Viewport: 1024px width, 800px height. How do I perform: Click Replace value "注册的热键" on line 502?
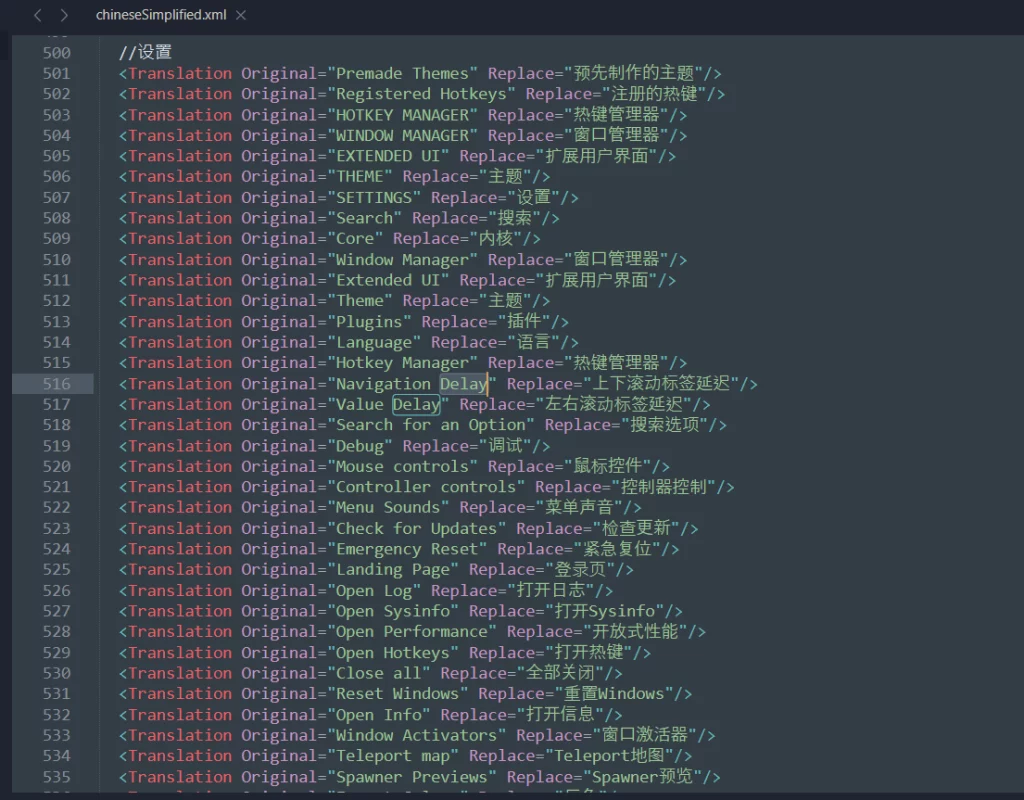pos(654,94)
